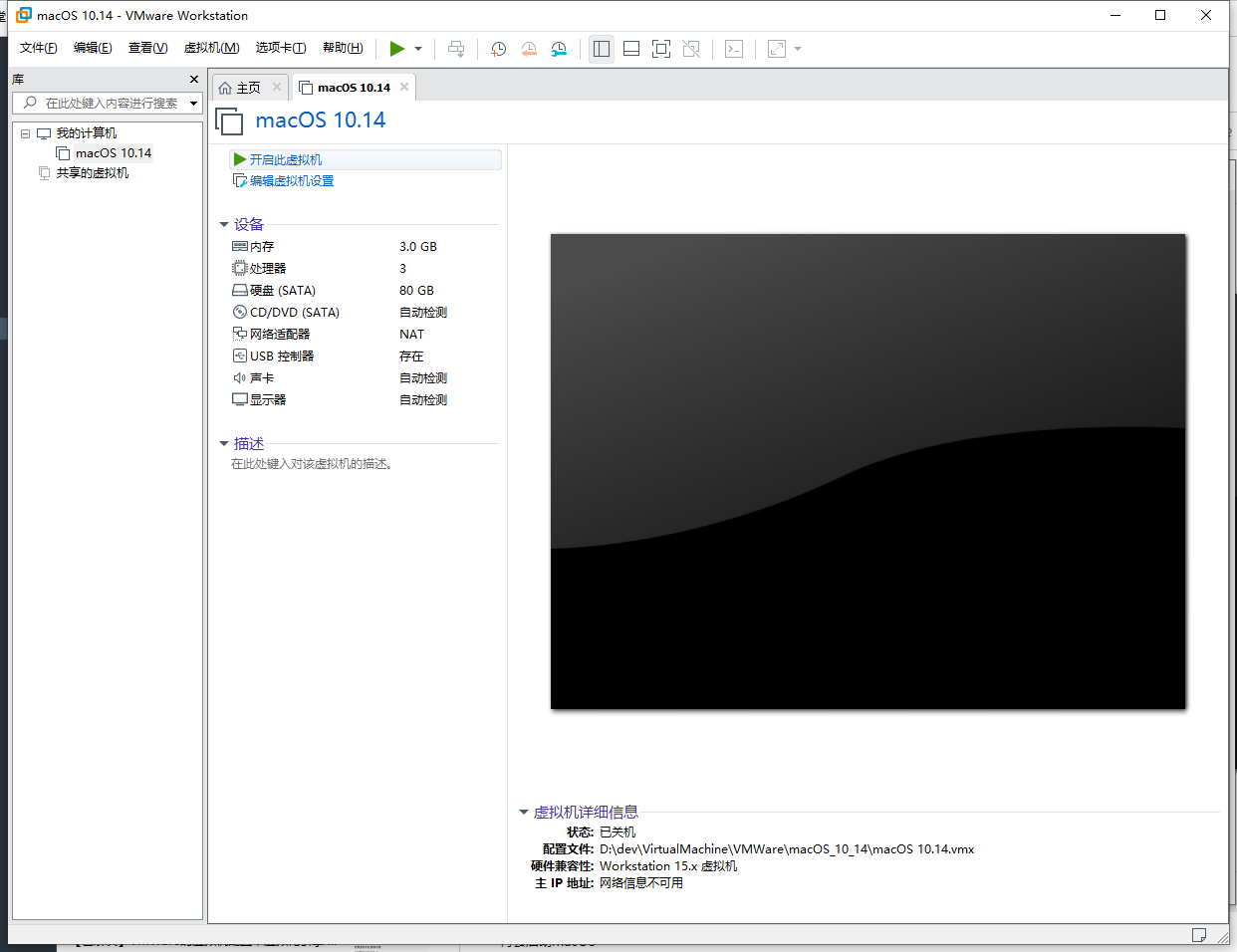The image size is (1237, 952).
Task: Click the config file path text
Action: click(787, 849)
